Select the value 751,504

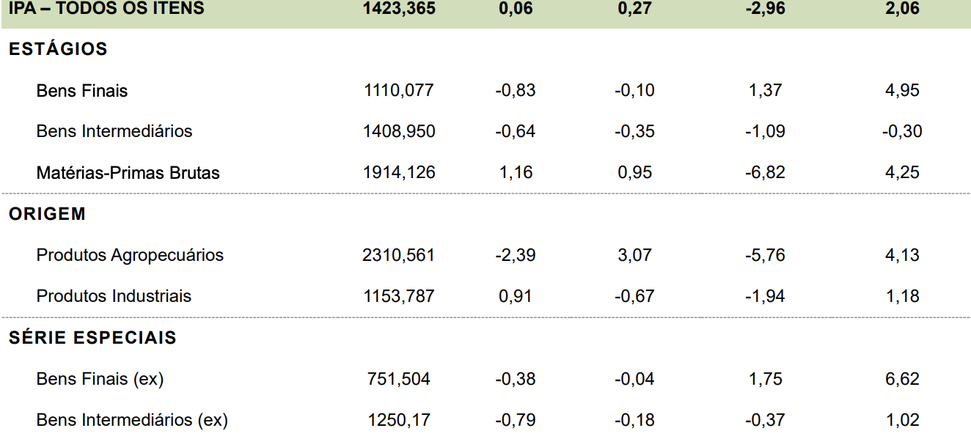pyautogui.click(x=399, y=378)
